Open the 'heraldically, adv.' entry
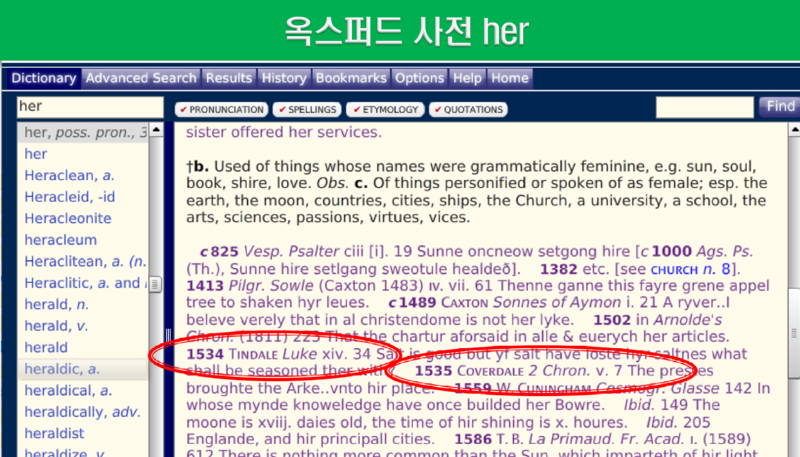This screenshot has height=457, width=800. (x=82, y=412)
